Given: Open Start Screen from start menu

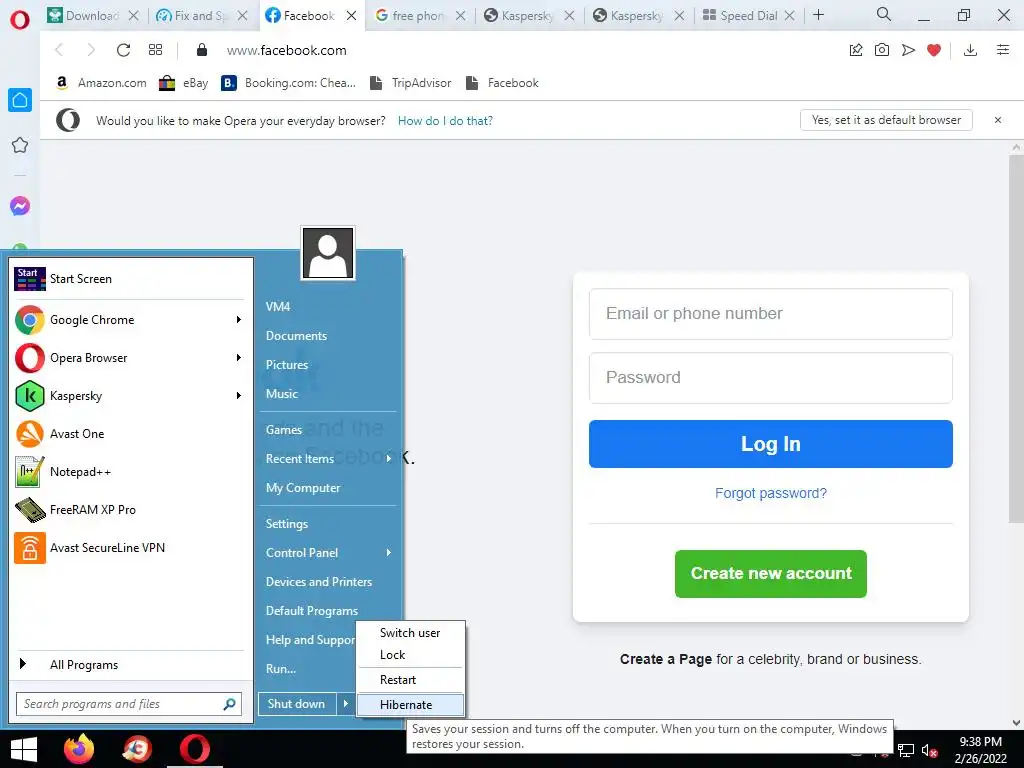Looking at the screenshot, I should coord(131,279).
